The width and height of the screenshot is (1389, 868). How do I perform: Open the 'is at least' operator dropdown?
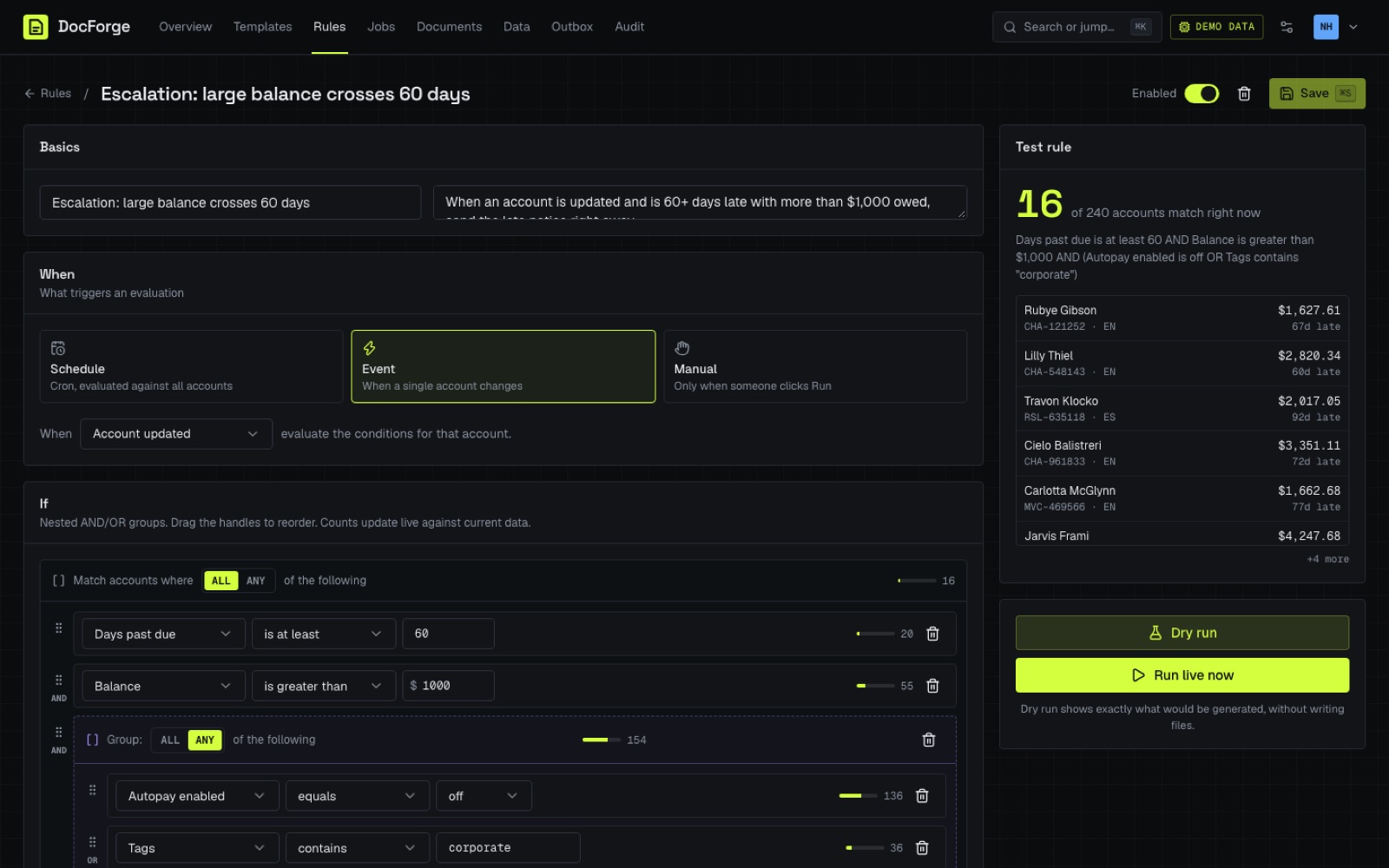pos(324,634)
